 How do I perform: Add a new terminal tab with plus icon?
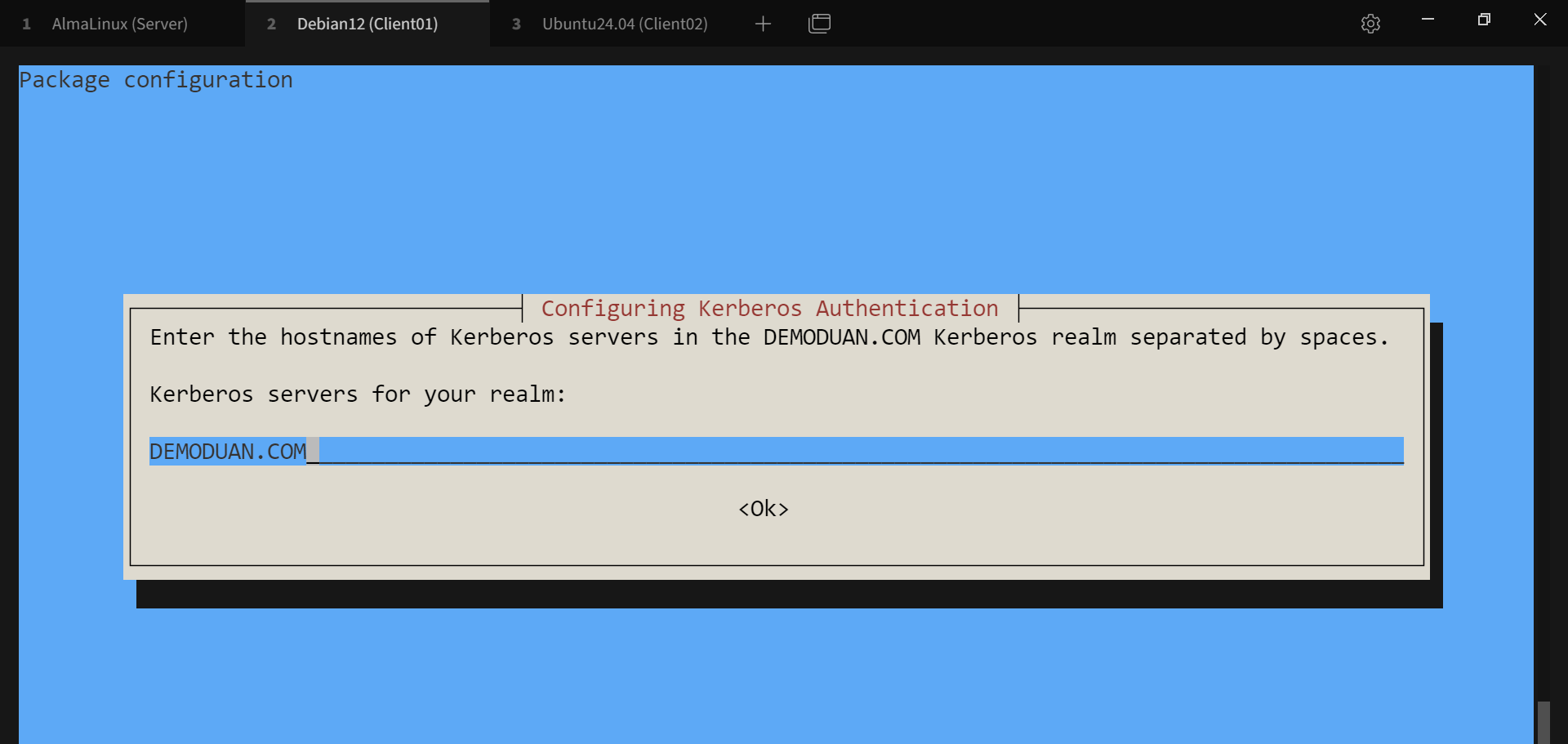(763, 24)
